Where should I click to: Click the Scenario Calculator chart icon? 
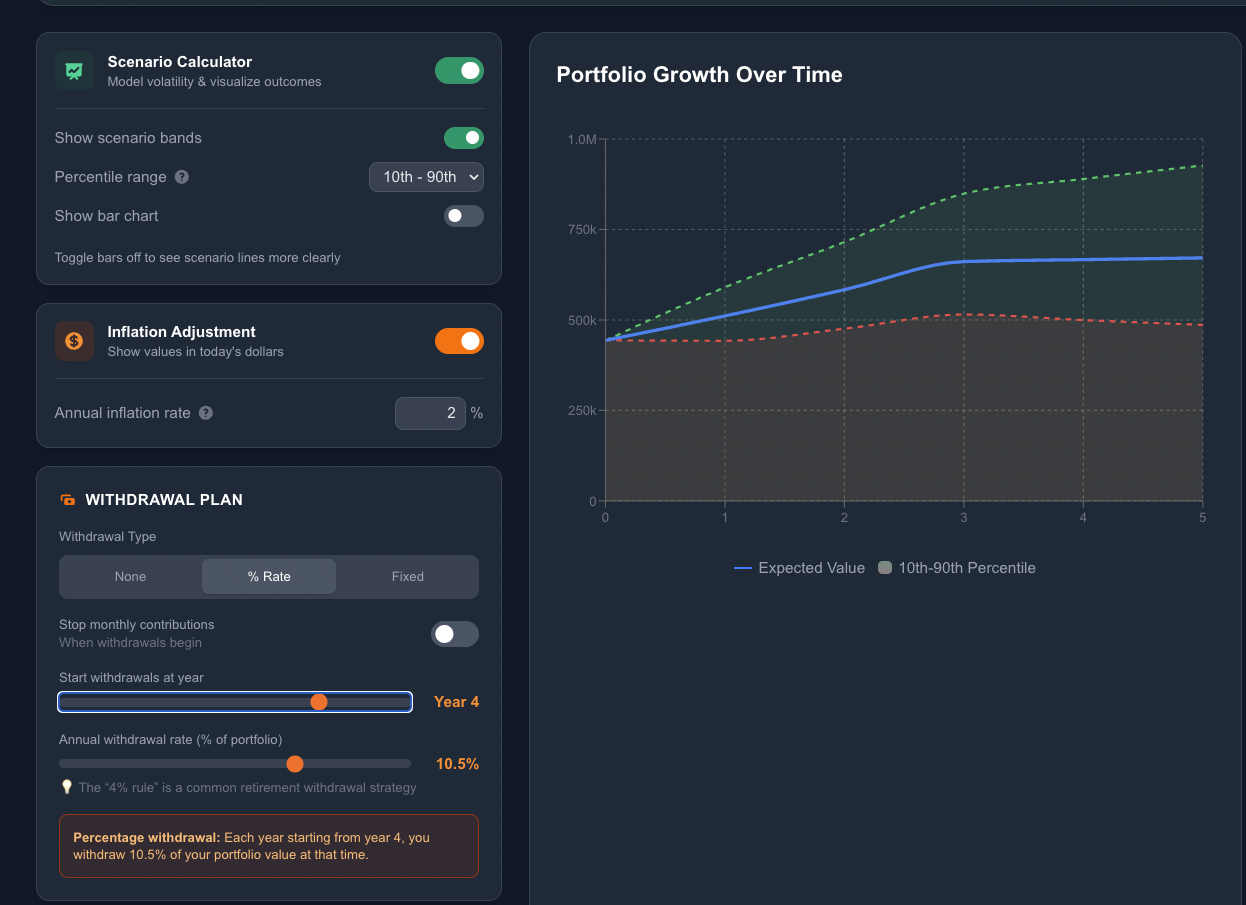74,70
